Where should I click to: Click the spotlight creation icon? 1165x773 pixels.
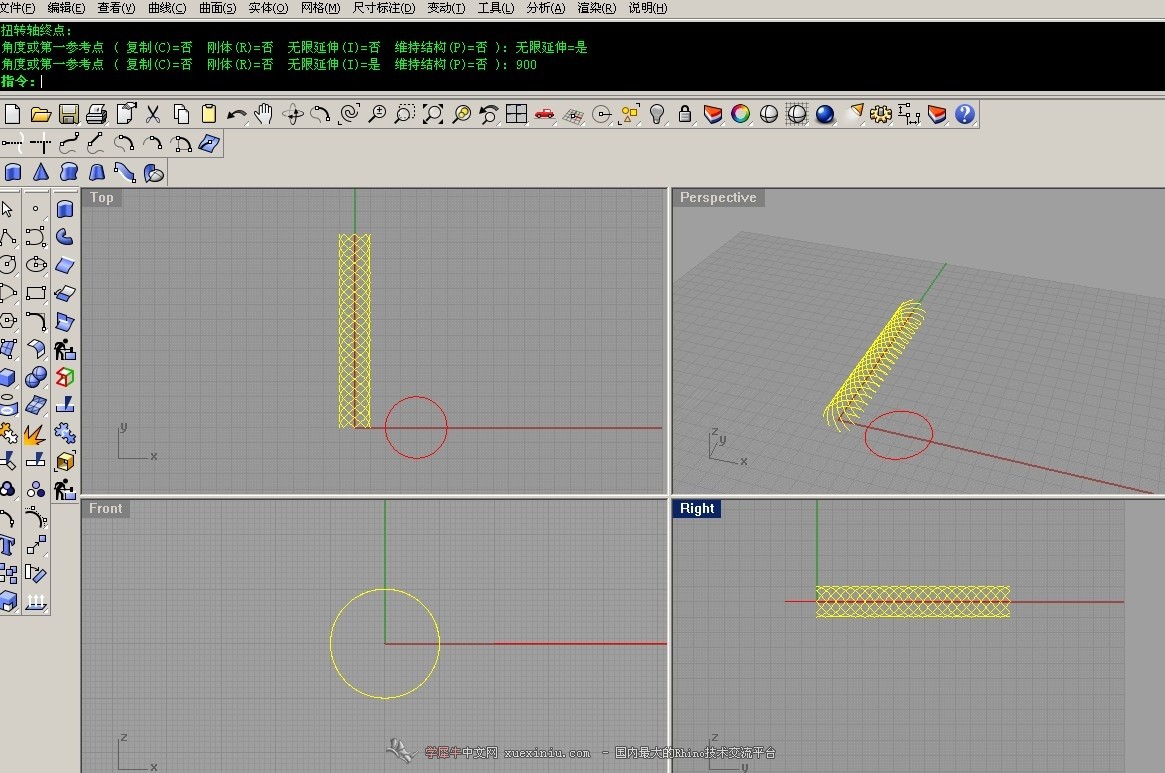click(854, 112)
